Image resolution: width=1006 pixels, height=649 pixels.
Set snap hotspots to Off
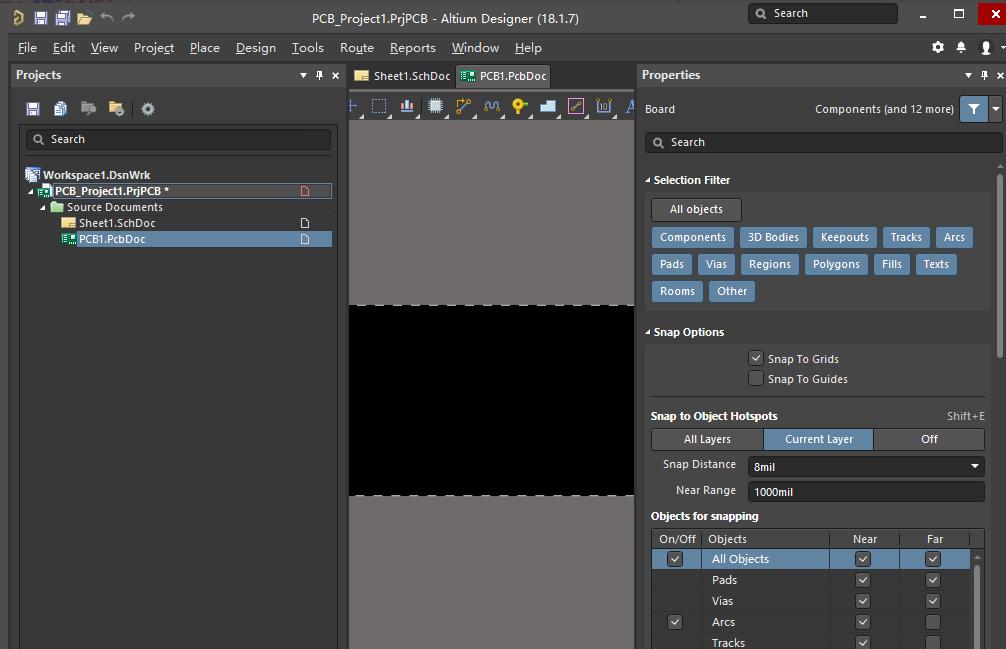(928, 439)
